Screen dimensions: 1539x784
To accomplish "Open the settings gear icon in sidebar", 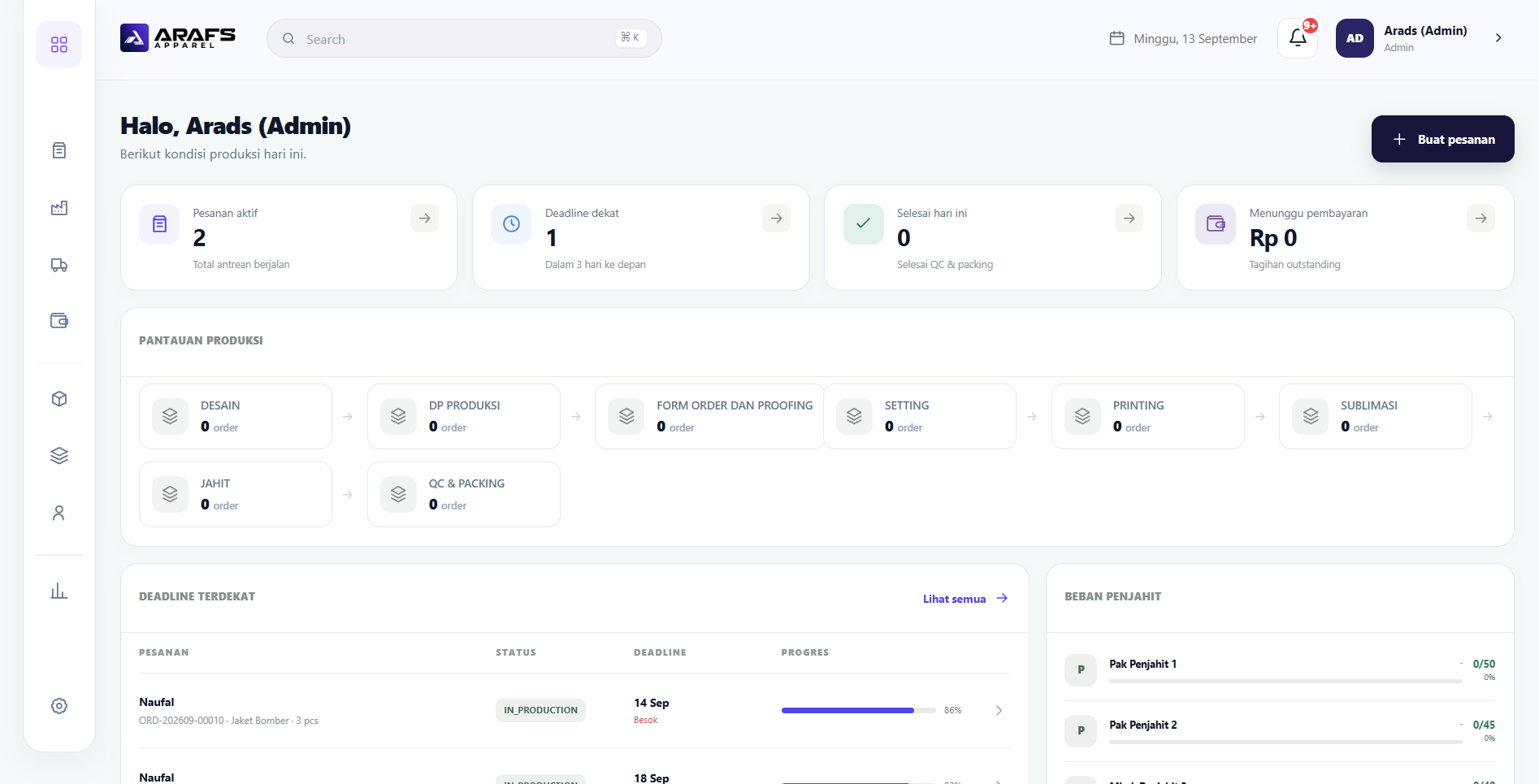I will [x=59, y=706].
